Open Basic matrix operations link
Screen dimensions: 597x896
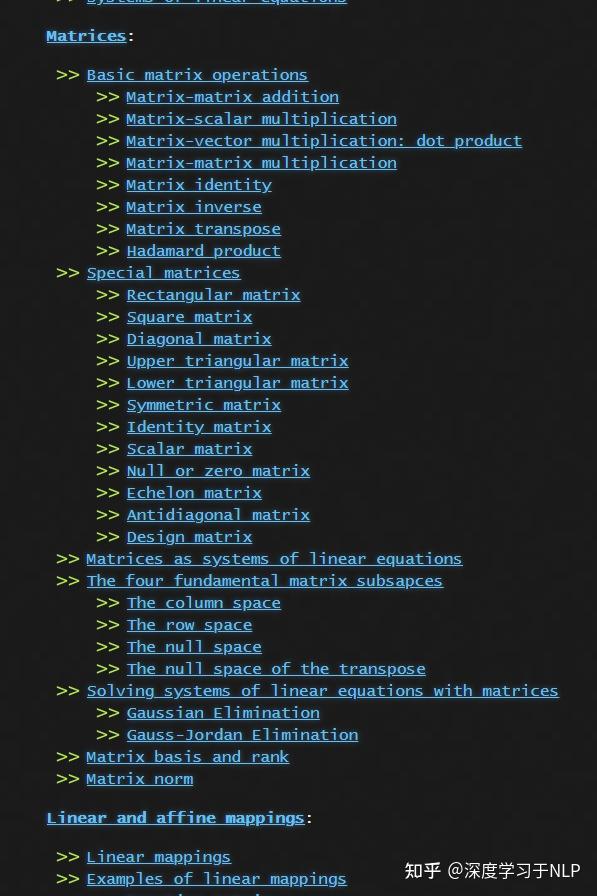pyautogui.click(x=197, y=75)
